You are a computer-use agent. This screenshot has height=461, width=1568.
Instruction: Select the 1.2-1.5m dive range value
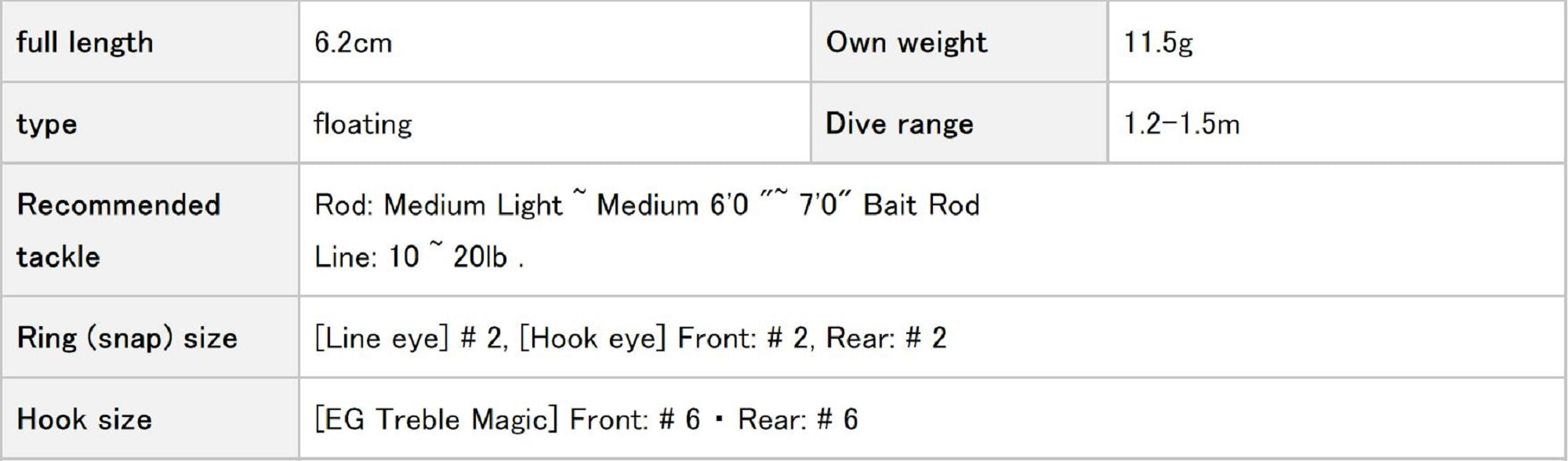click(x=1181, y=124)
